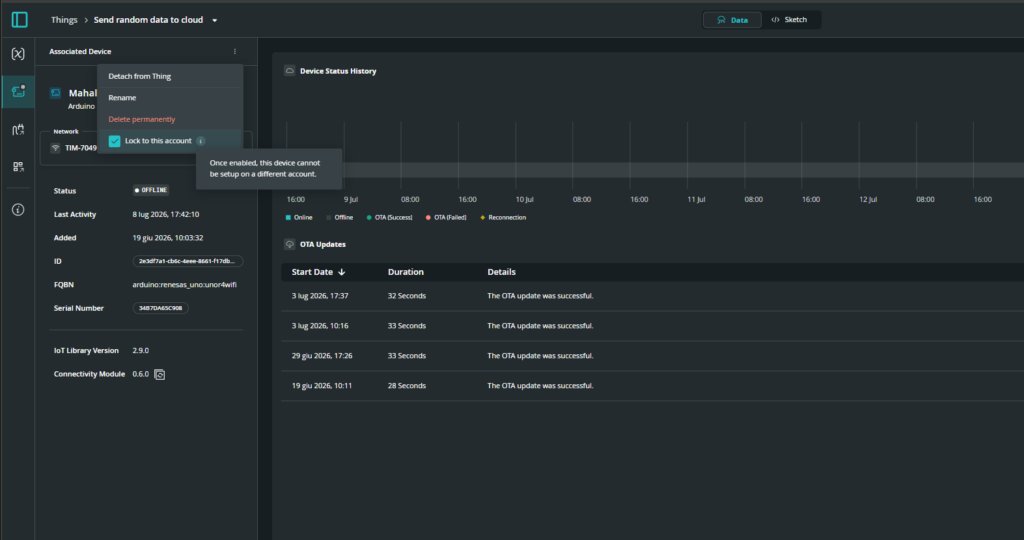The image size is (1024, 540).
Task: Click the IoT Library Version 2.9.0 value
Action: tap(140, 351)
